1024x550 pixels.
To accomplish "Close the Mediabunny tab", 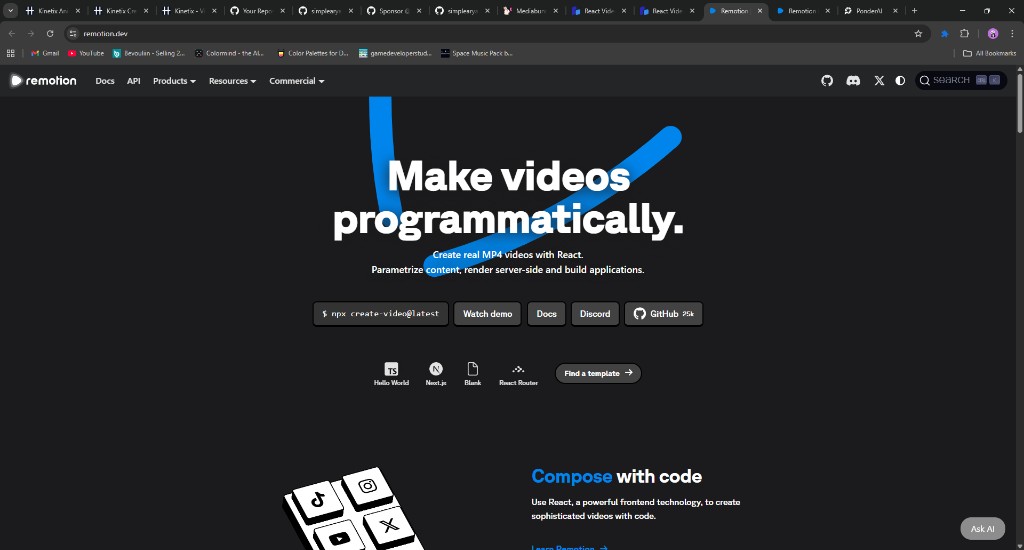I will point(556,10).
